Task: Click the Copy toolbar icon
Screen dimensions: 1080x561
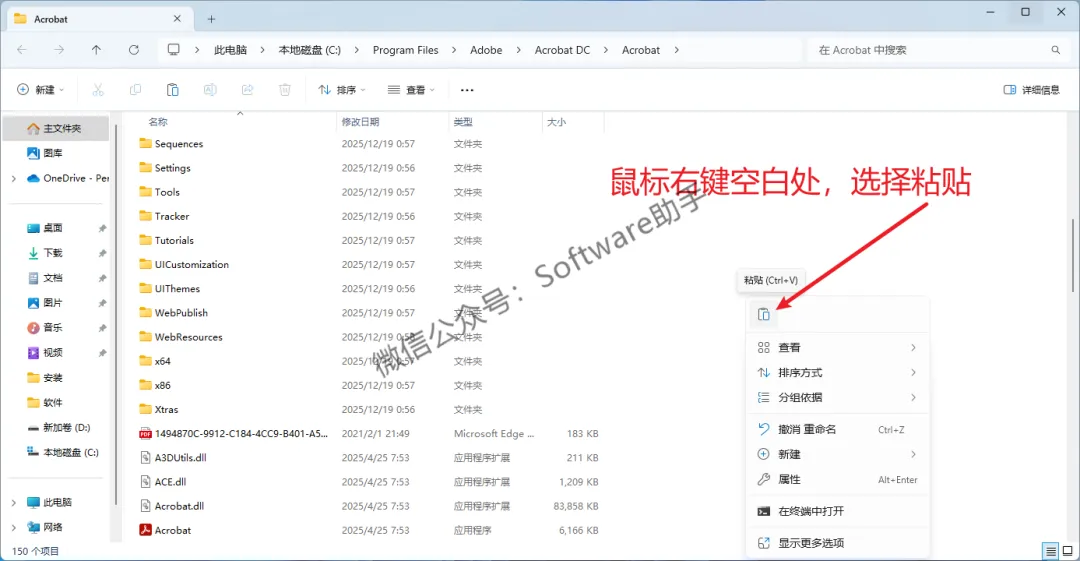Action: click(135, 90)
